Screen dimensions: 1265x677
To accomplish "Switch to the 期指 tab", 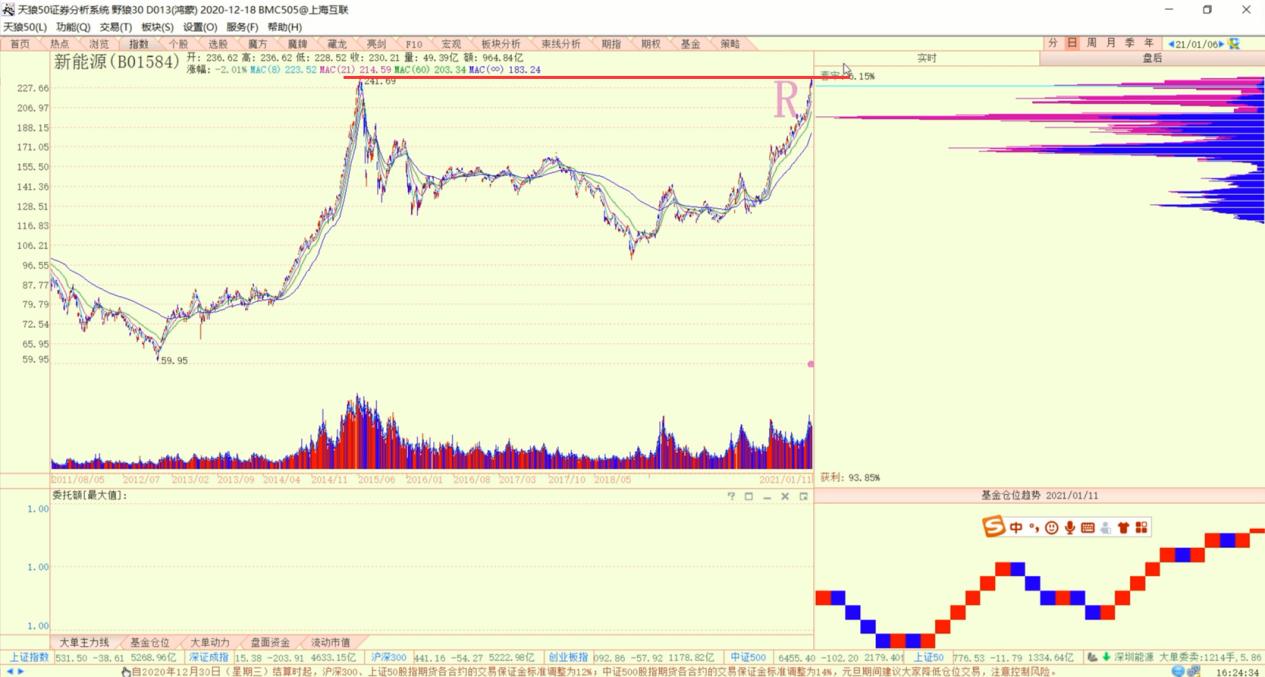I will coord(611,44).
